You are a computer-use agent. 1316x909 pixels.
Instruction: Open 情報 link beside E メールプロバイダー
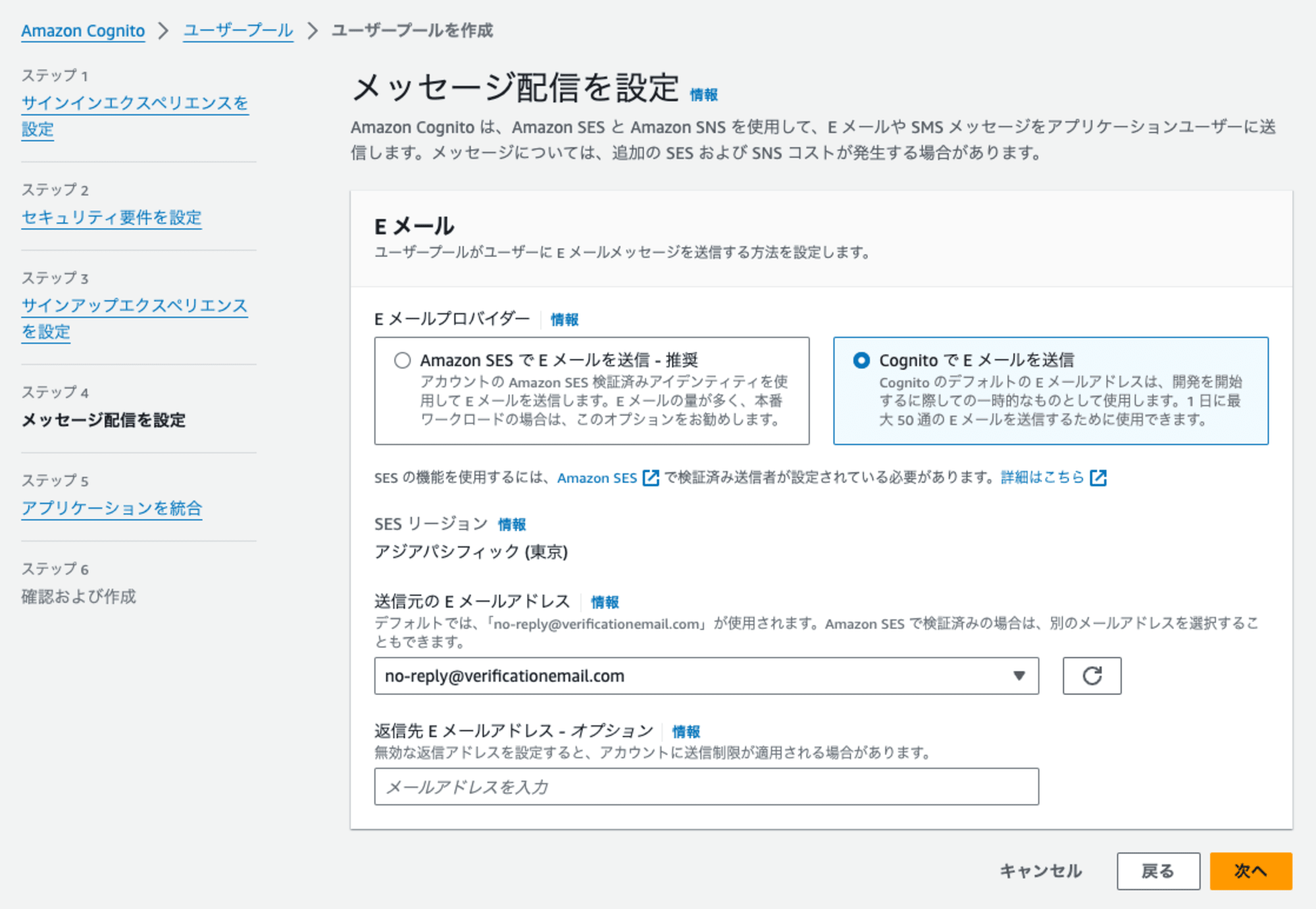pyautogui.click(x=564, y=320)
